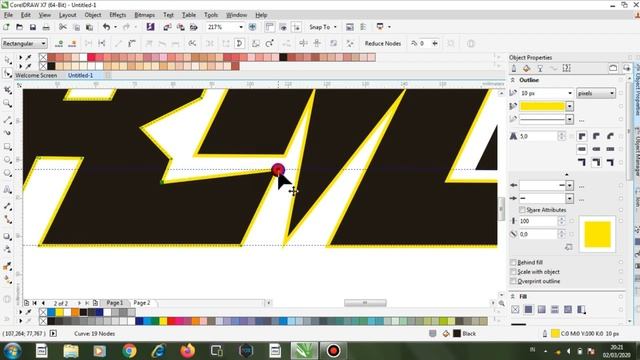Viewport: 640px width, 360px height.
Task: Select the Page 2 tab
Action: coord(142,303)
